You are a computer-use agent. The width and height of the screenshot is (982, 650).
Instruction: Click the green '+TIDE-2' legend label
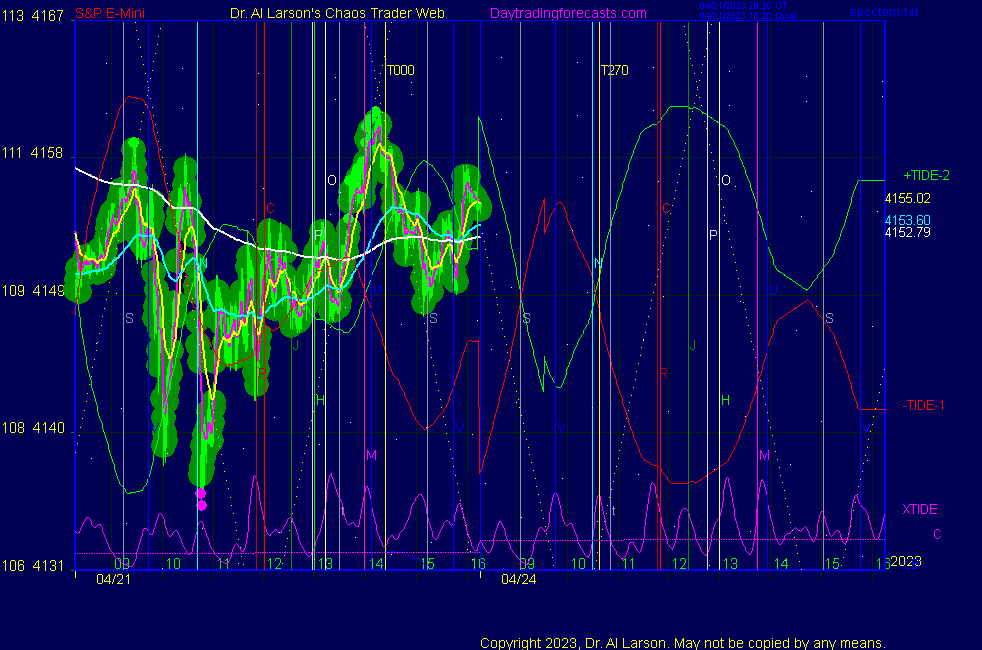tap(926, 175)
